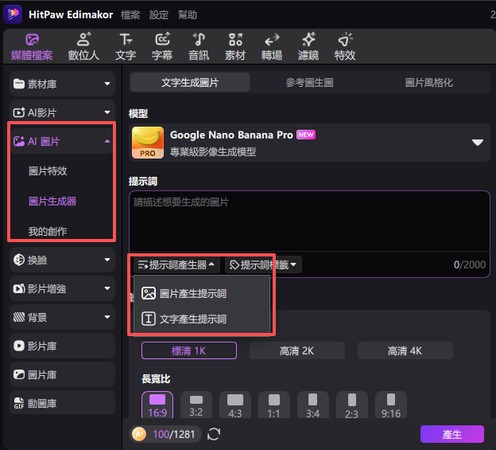Open the 轉場 transitions panel
Screen dimensions: 496x450
coord(272,47)
